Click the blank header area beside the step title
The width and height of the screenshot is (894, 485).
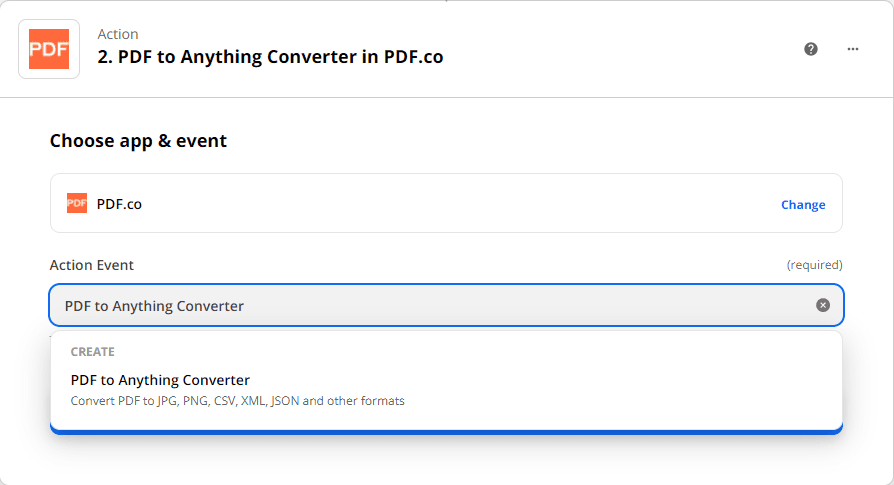620,49
